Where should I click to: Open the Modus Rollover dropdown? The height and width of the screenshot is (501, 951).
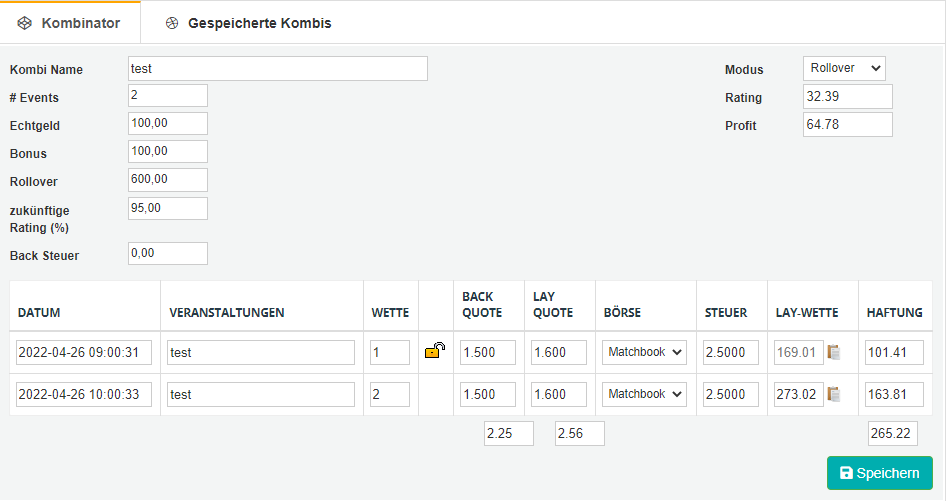(x=844, y=69)
